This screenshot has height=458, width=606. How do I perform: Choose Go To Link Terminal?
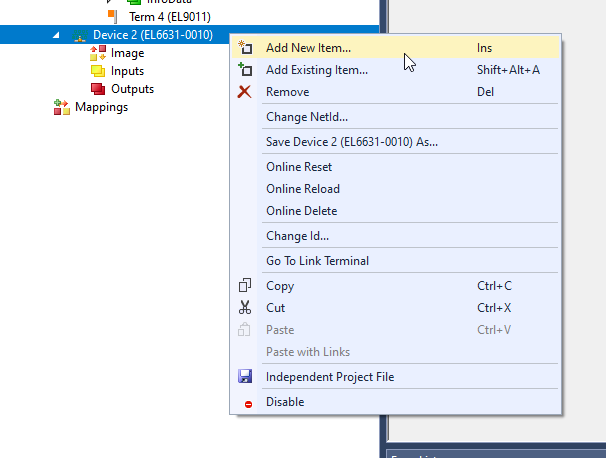click(317, 261)
